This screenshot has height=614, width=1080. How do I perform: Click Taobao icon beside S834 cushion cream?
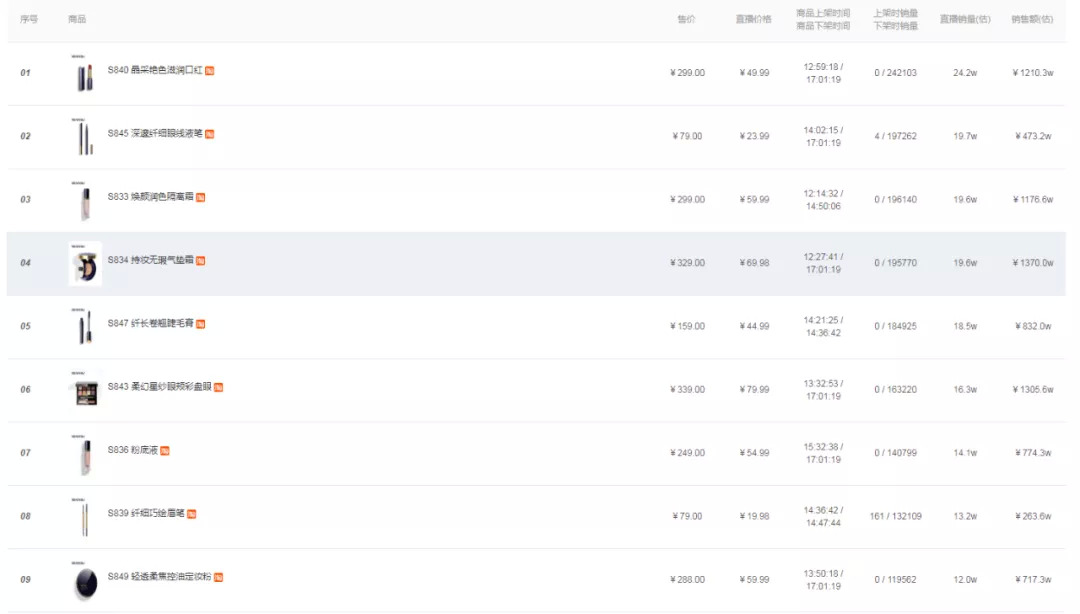pos(201,261)
